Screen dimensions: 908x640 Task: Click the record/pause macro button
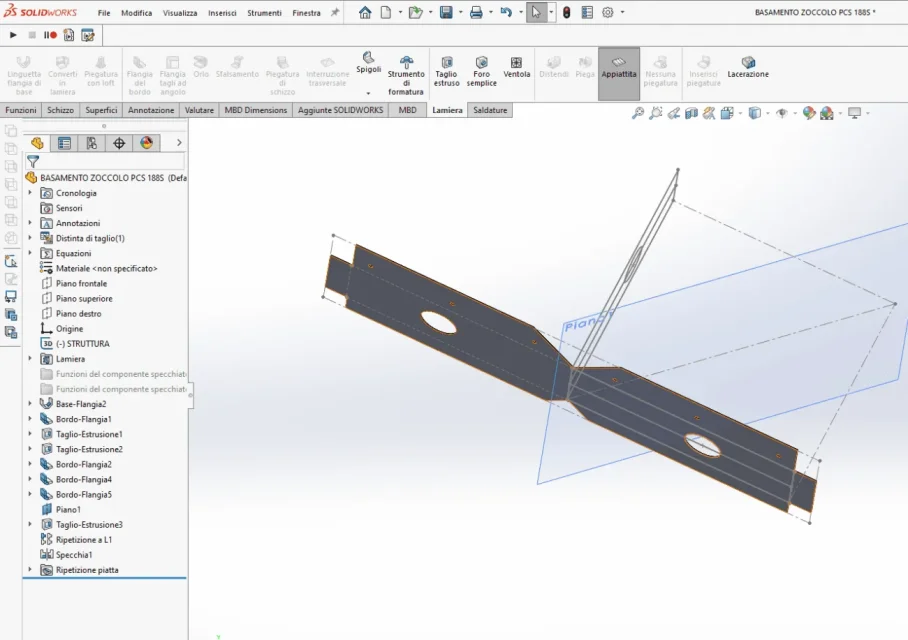click(50, 35)
